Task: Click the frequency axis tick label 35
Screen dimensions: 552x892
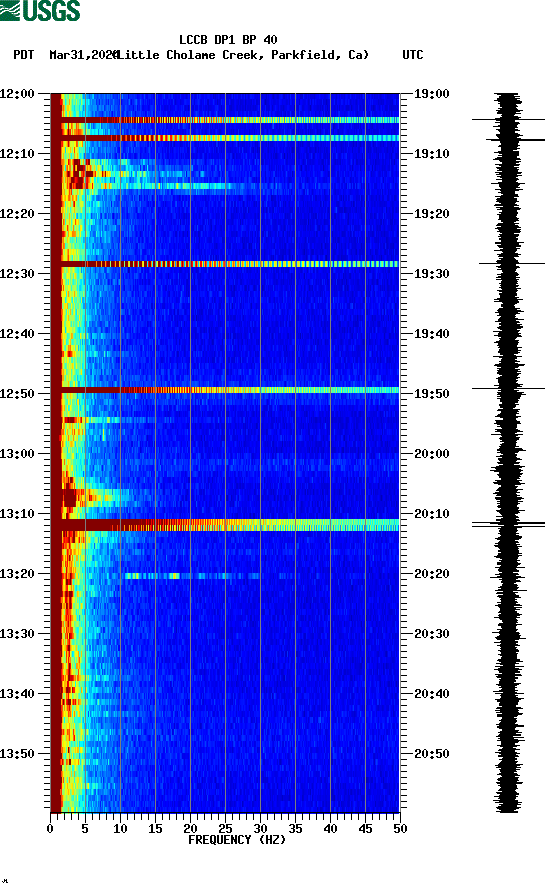Action: point(295,829)
